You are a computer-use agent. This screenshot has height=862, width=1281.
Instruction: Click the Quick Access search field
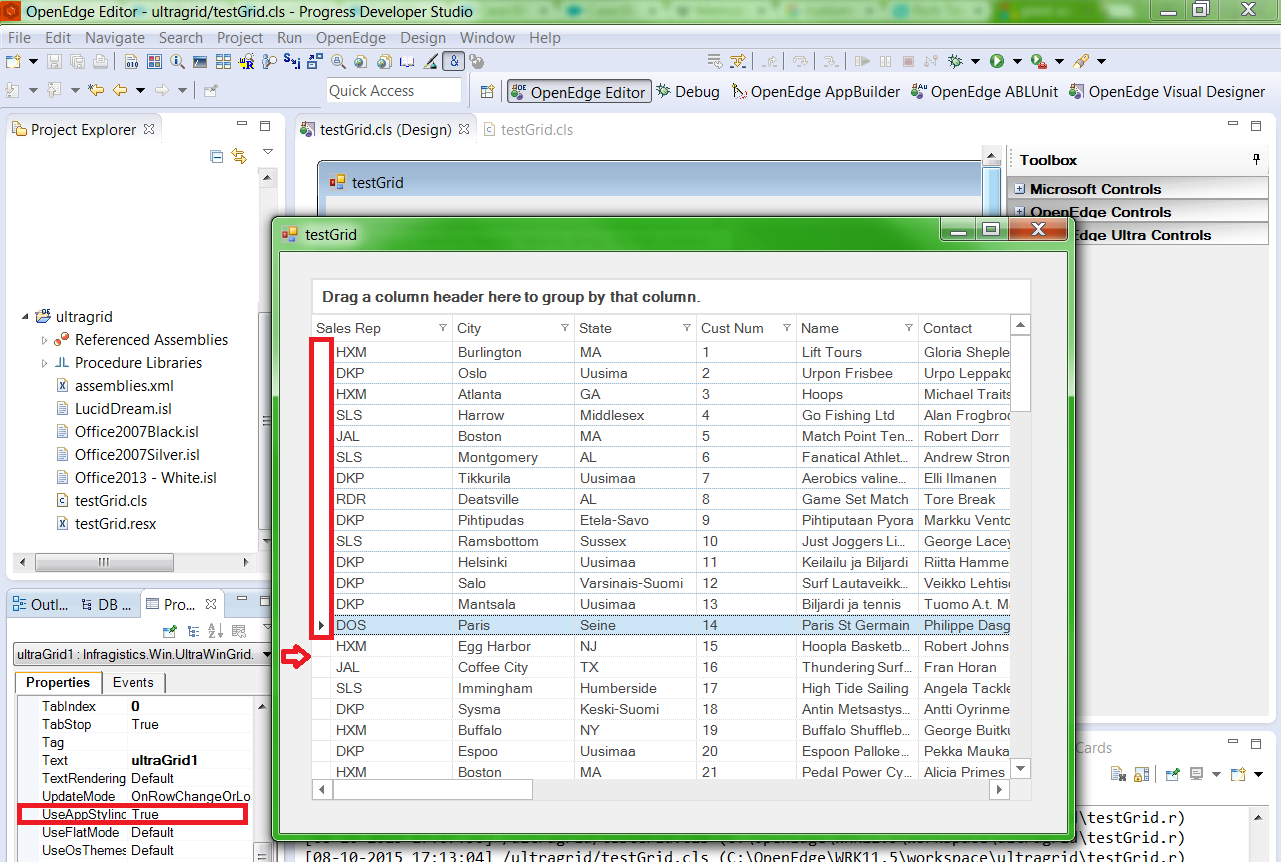(394, 91)
